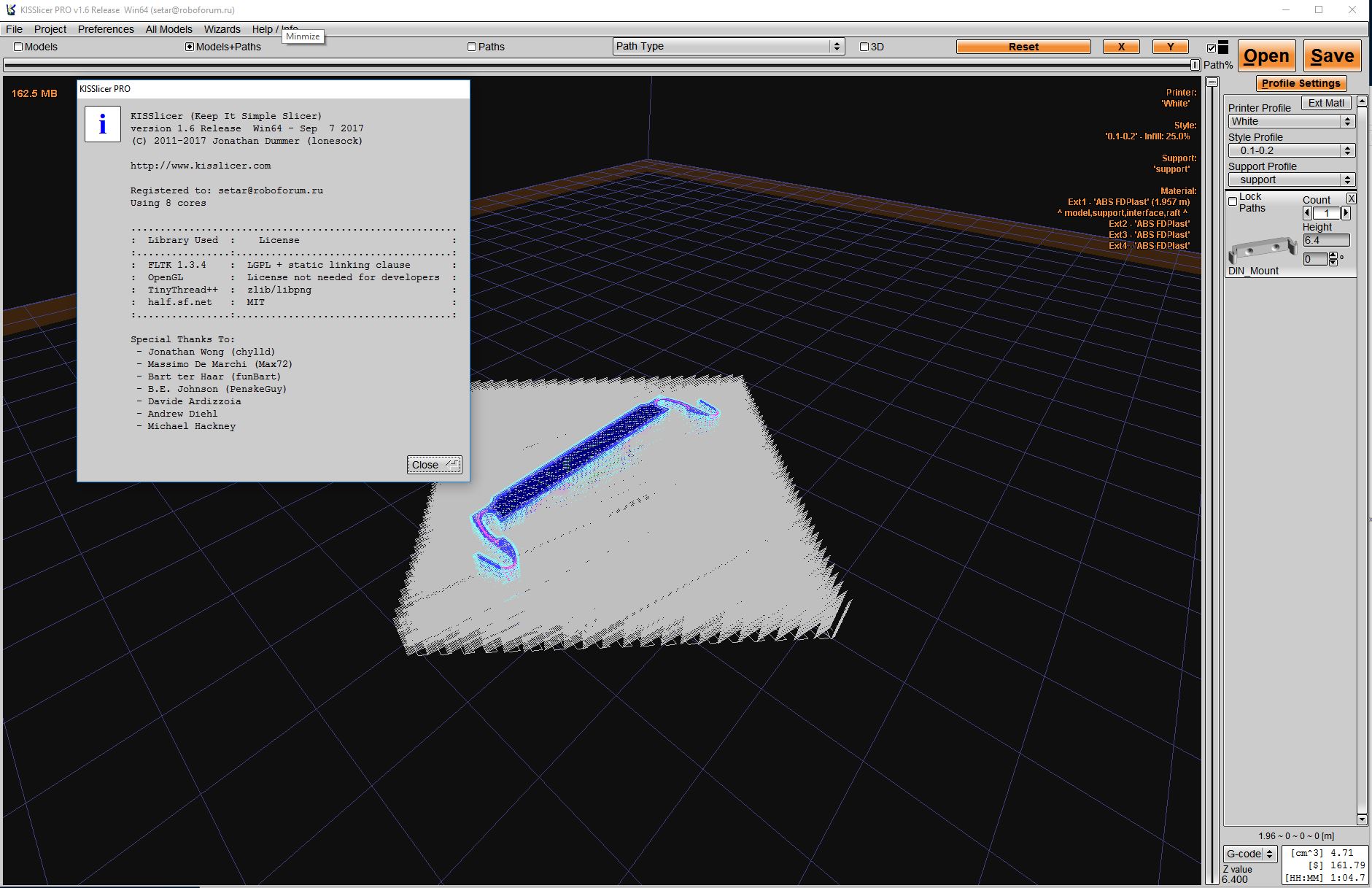The height and width of the screenshot is (888, 1372).
Task: Click the DIN_Mount model thumbnail
Action: 1263,250
